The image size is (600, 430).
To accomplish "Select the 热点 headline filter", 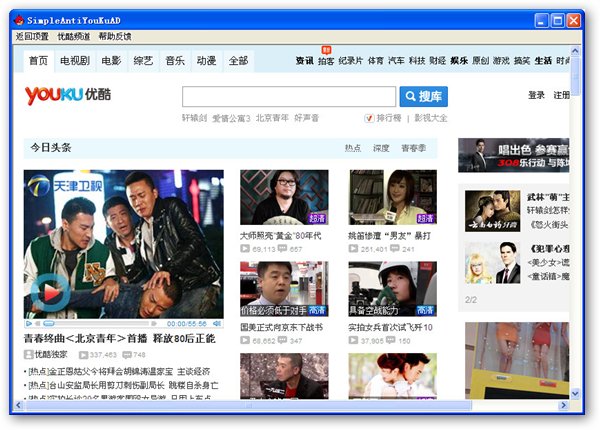I will 353,148.
